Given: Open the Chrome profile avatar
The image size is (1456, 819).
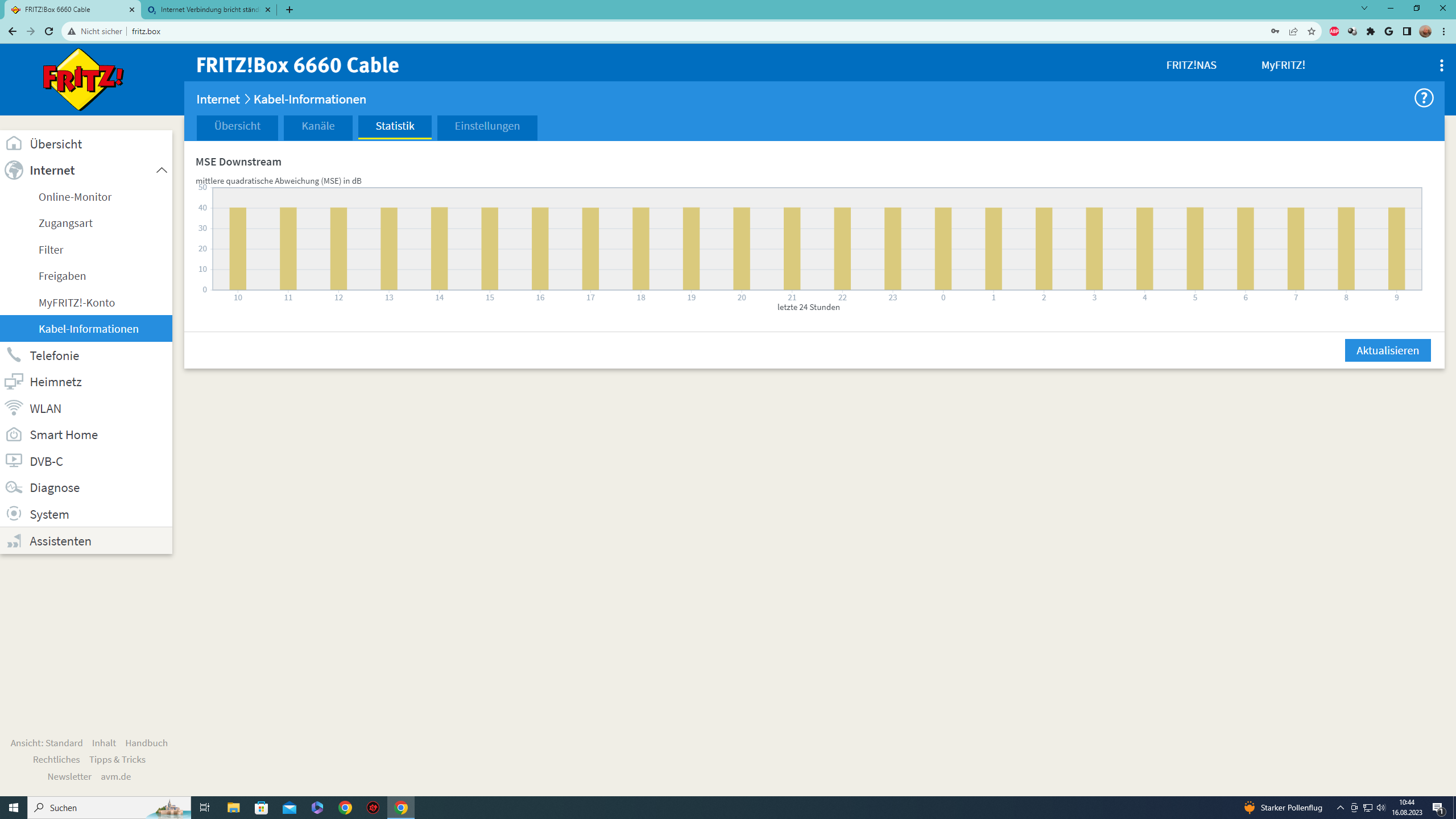Looking at the screenshot, I should tap(1425, 31).
